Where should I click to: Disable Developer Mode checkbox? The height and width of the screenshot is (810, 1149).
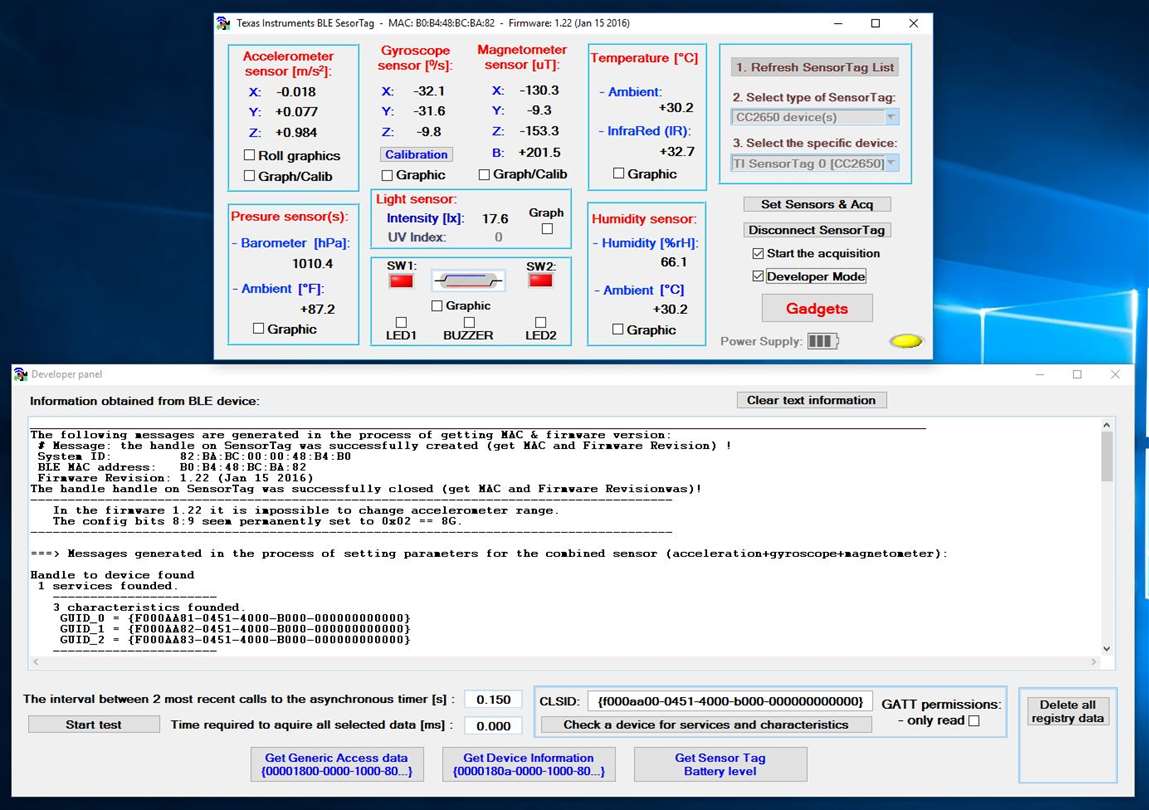click(x=758, y=276)
